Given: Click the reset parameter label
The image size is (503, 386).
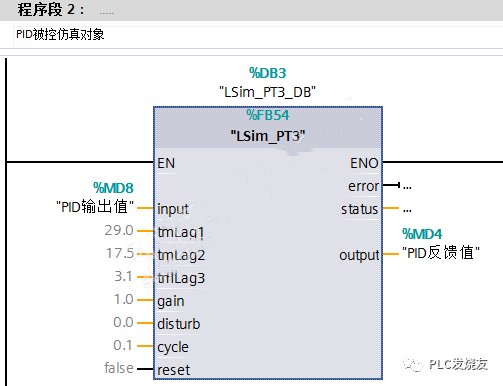Looking at the screenshot, I should [x=174, y=370].
